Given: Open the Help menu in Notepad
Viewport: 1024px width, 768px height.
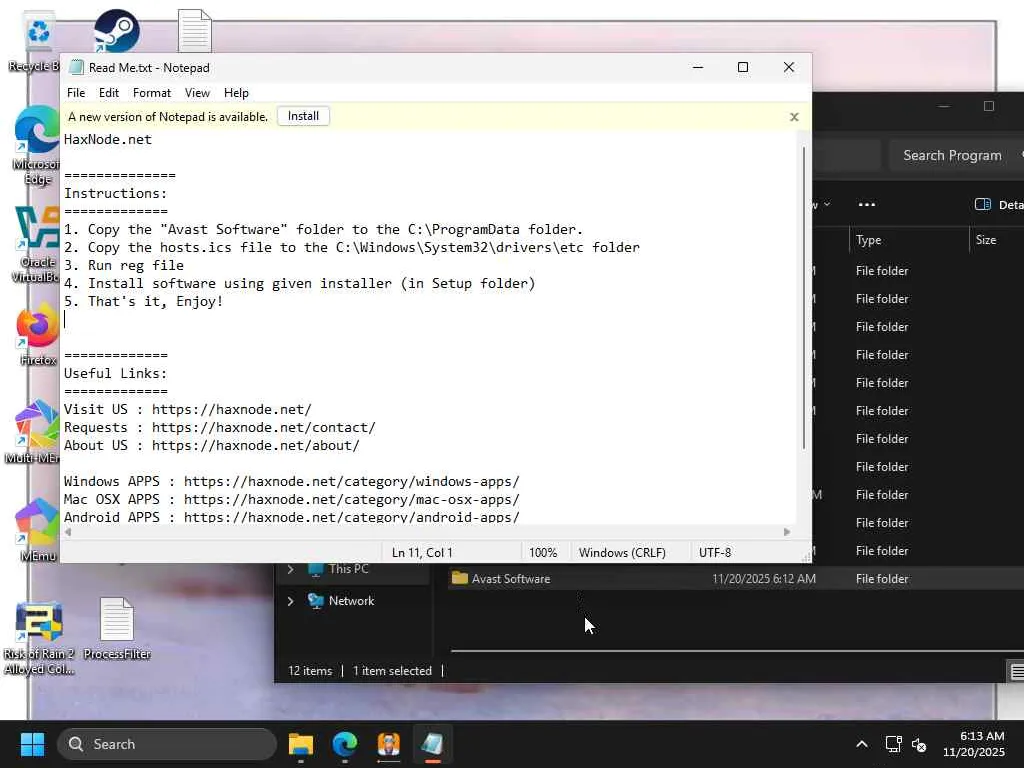Looking at the screenshot, I should (236, 93).
